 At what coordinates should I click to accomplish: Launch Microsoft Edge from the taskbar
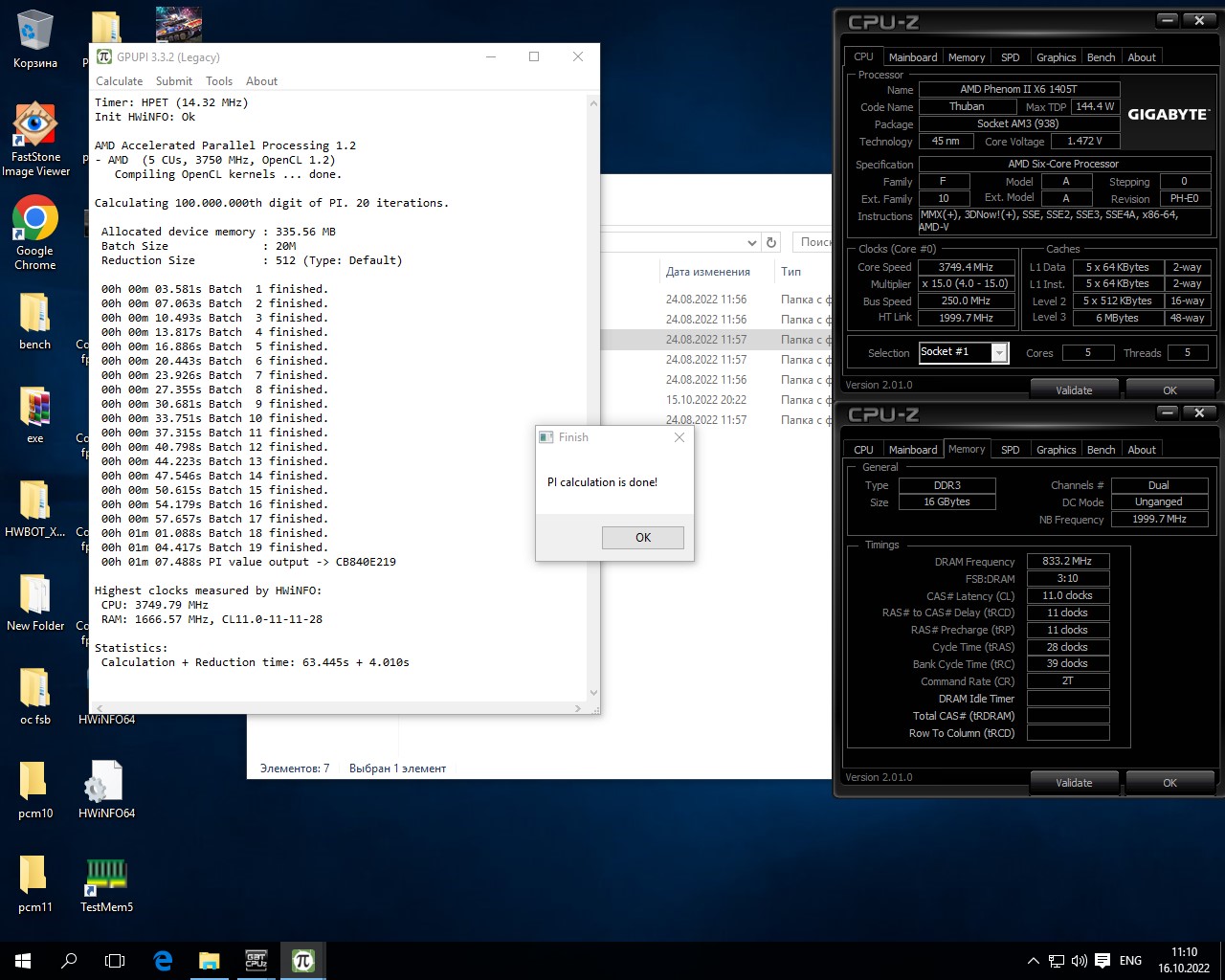[163, 961]
